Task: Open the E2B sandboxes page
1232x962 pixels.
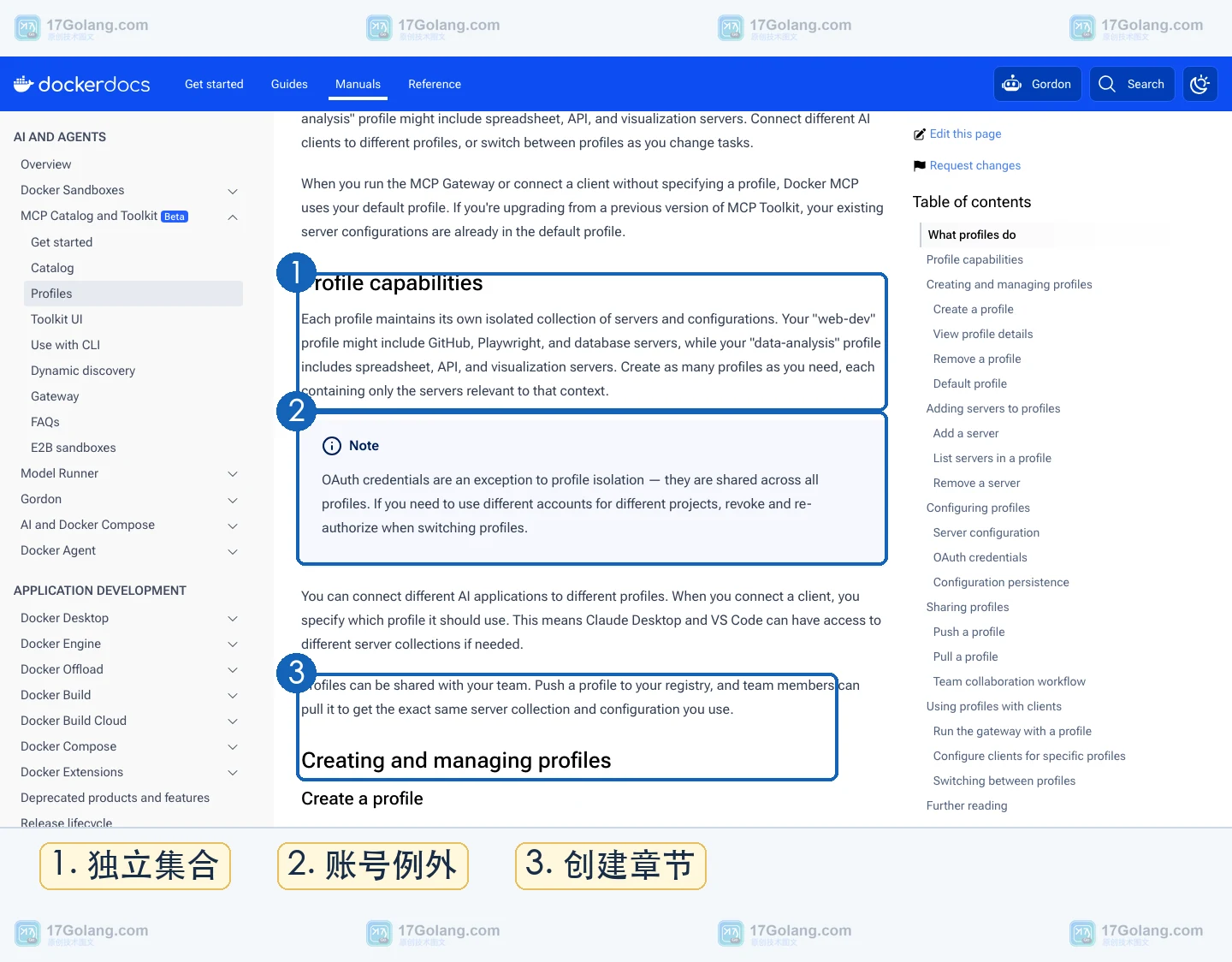Action: [x=73, y=448]
